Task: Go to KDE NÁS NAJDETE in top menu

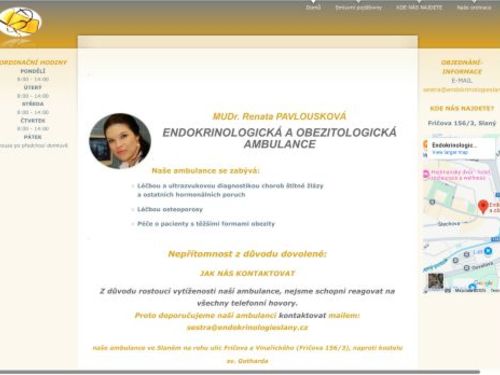Action: pyautogui.click(x=419, y=7)
